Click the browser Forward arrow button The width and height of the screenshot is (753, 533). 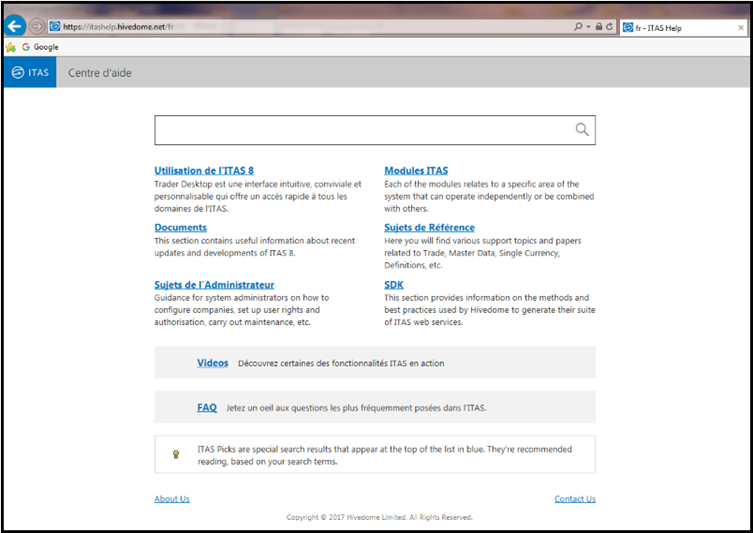pos(36,26)
